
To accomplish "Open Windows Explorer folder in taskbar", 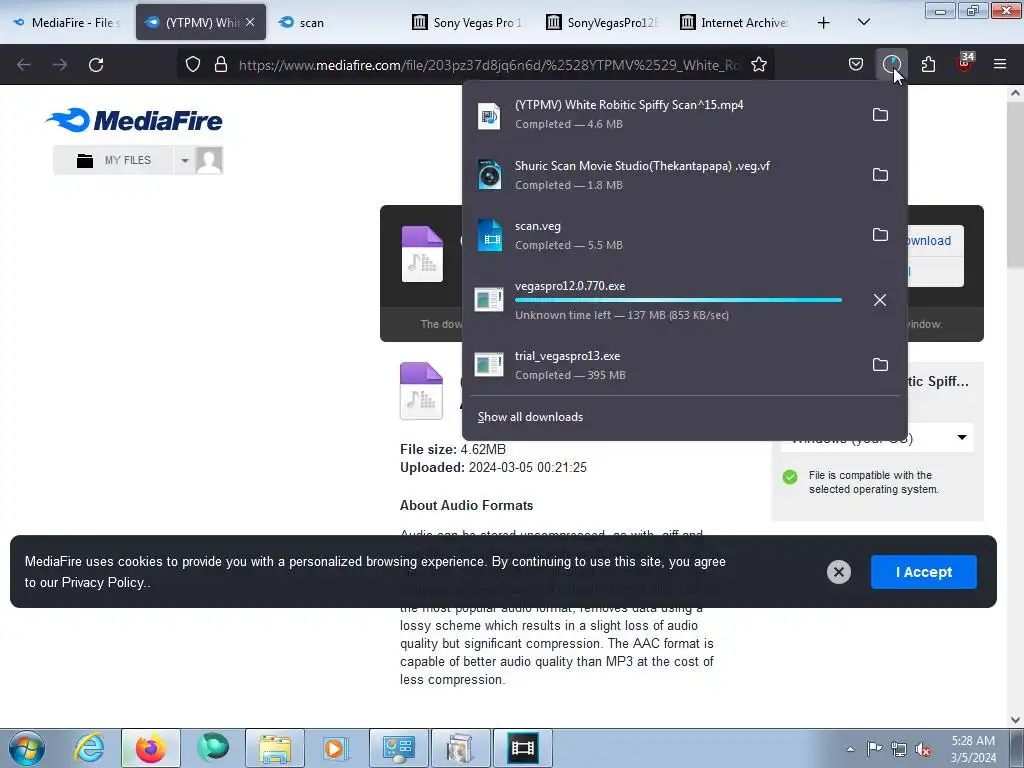I will pyautogui.click(x=275, y=748).
